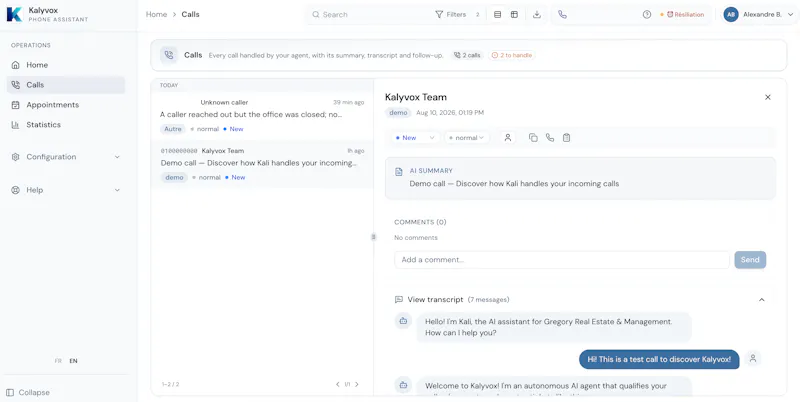
Task: Close the call detail panel
Action: [x=768, y=97]
